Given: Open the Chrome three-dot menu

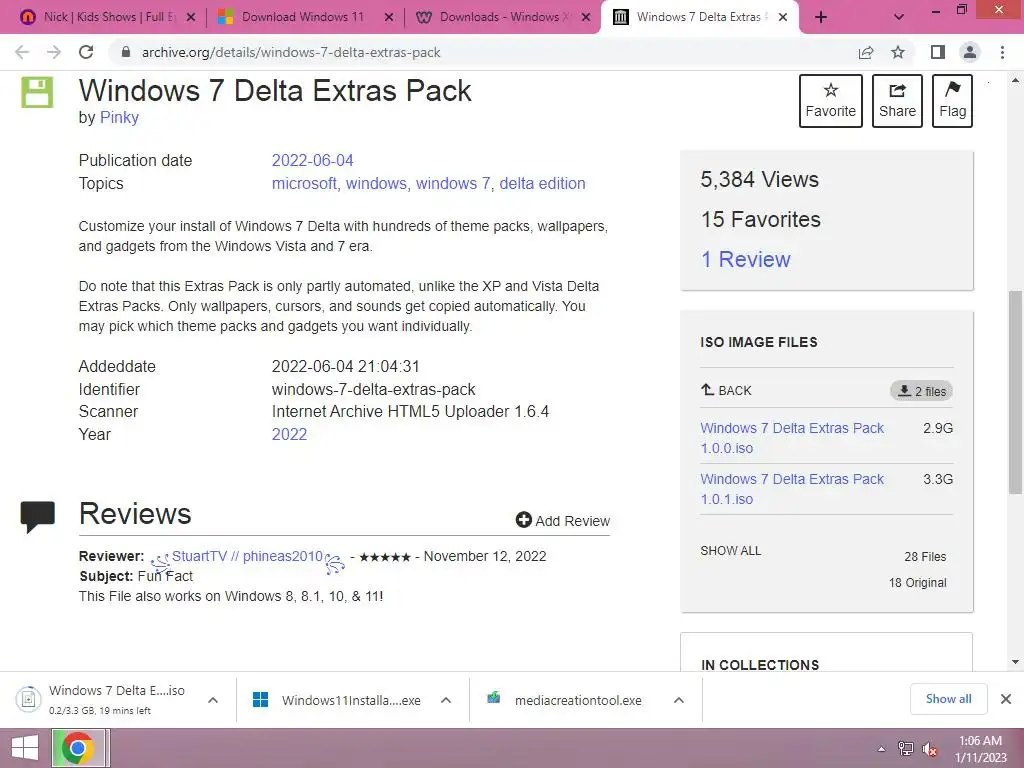Looking at the screenshot, I should coord(1002,52).
